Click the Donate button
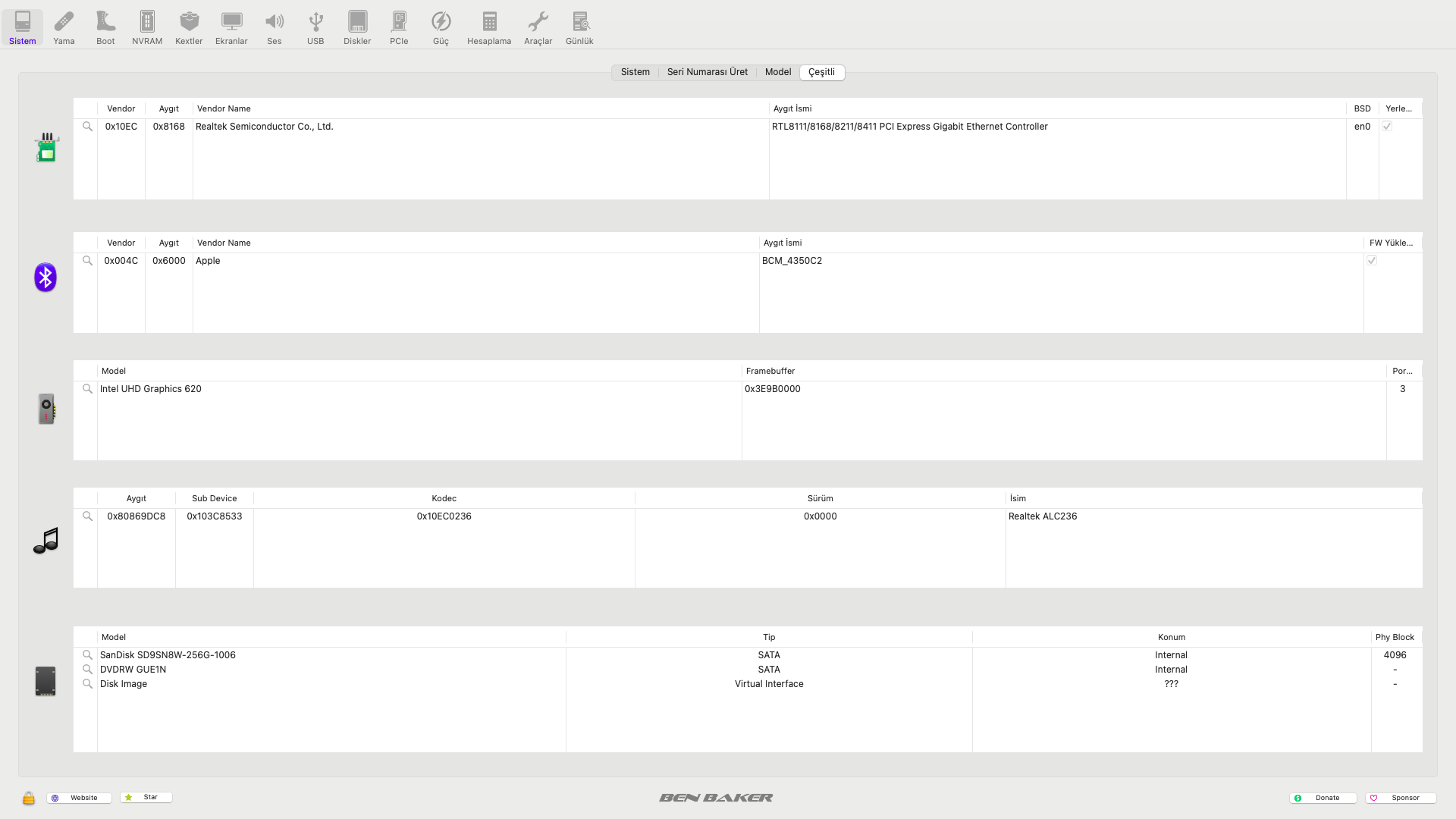Image resolution: width=1456 pixels, height=819 pixels. (1323, 798)
